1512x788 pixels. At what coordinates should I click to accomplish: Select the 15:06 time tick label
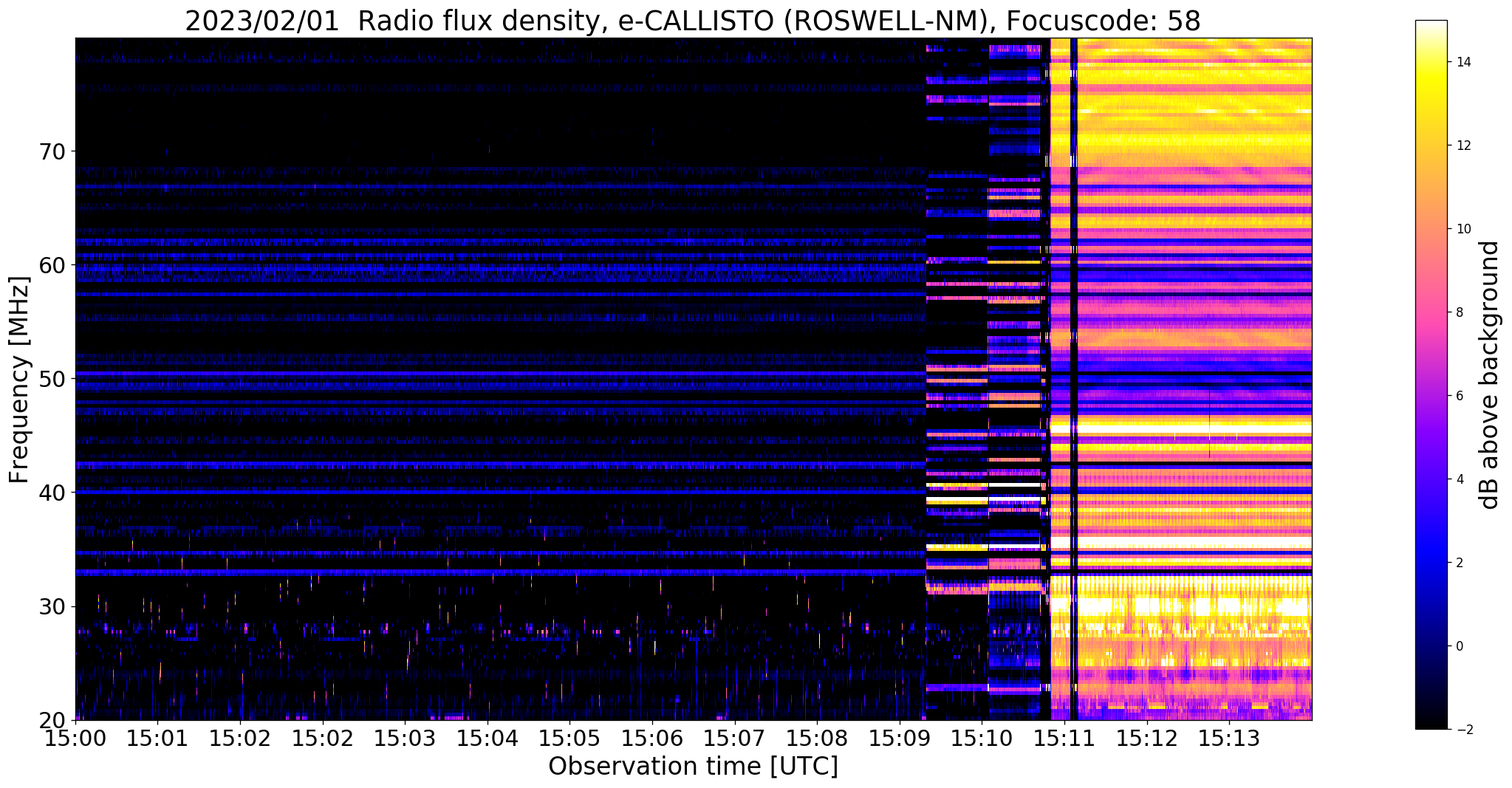point(652,738)
